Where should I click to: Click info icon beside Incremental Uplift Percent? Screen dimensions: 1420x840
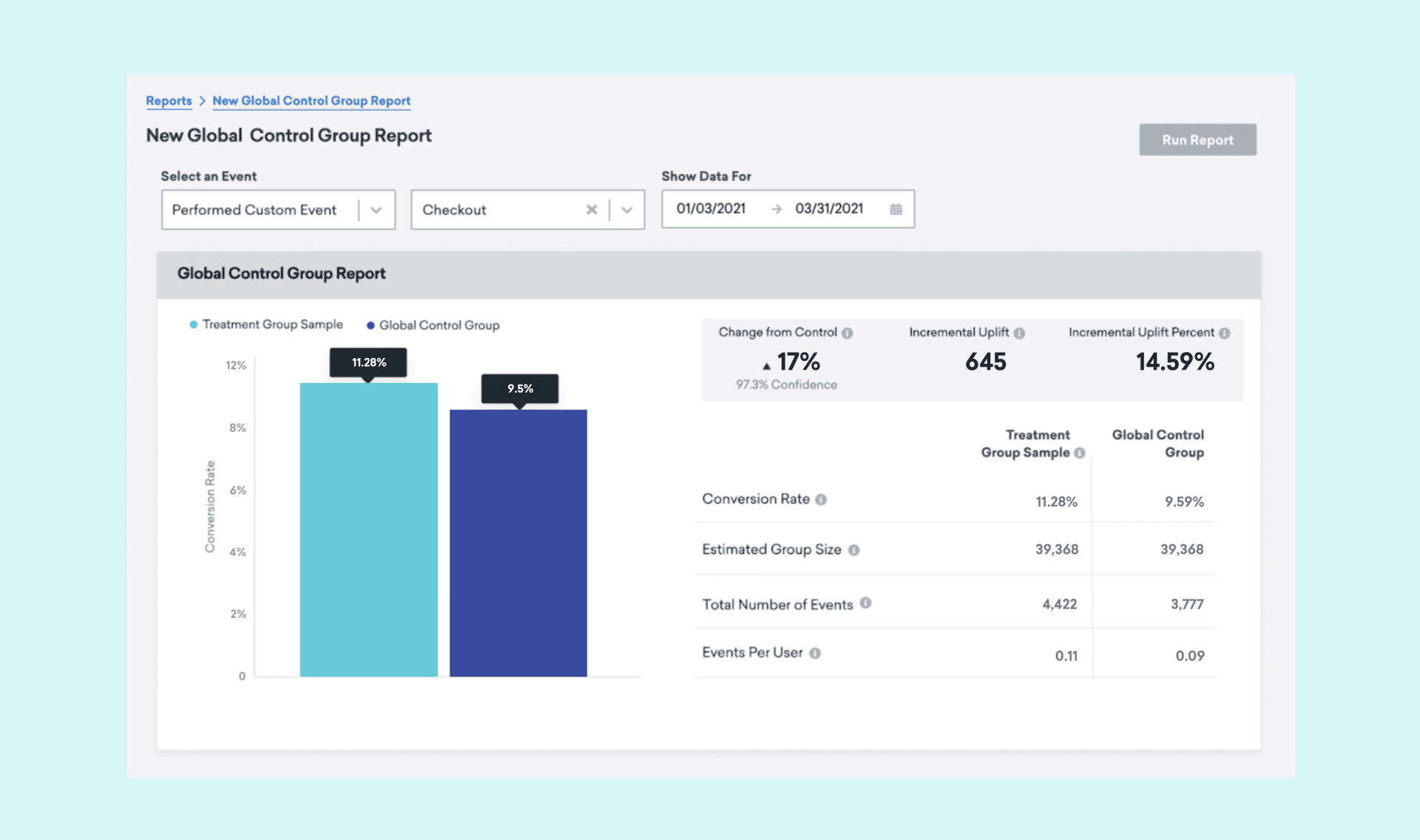point(1225,333)
